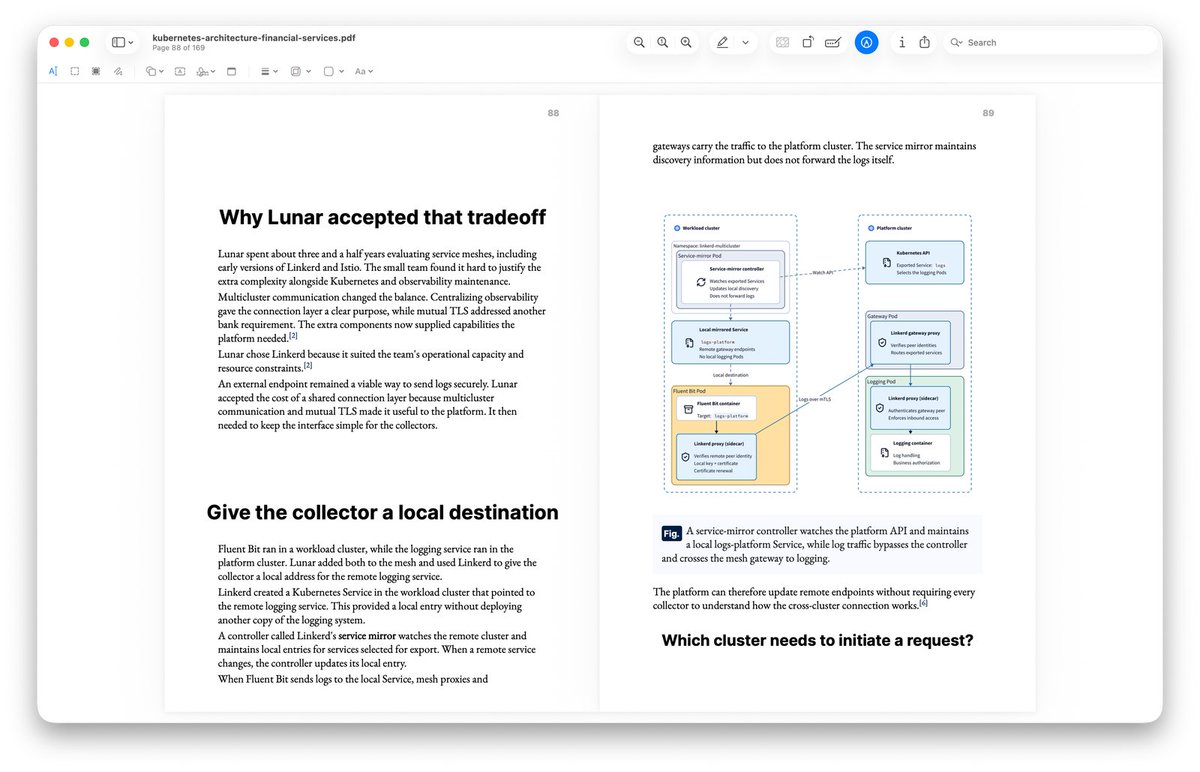Image resolution: width=1200 pixels, height=772 pixels.
Task: Click the 'Platform cluster' diagram label
Action: point(892,228)
